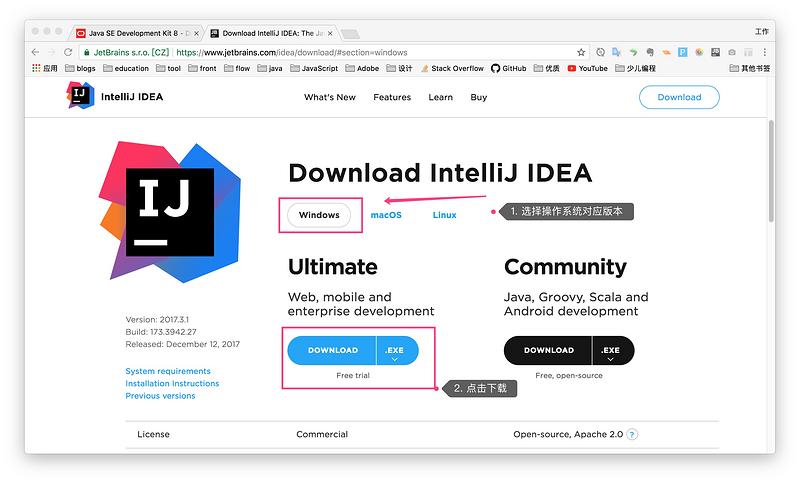Open the tool bookmark folder
Image resolution: width=800 pixels, height=483 pixels.
[168, 68]
